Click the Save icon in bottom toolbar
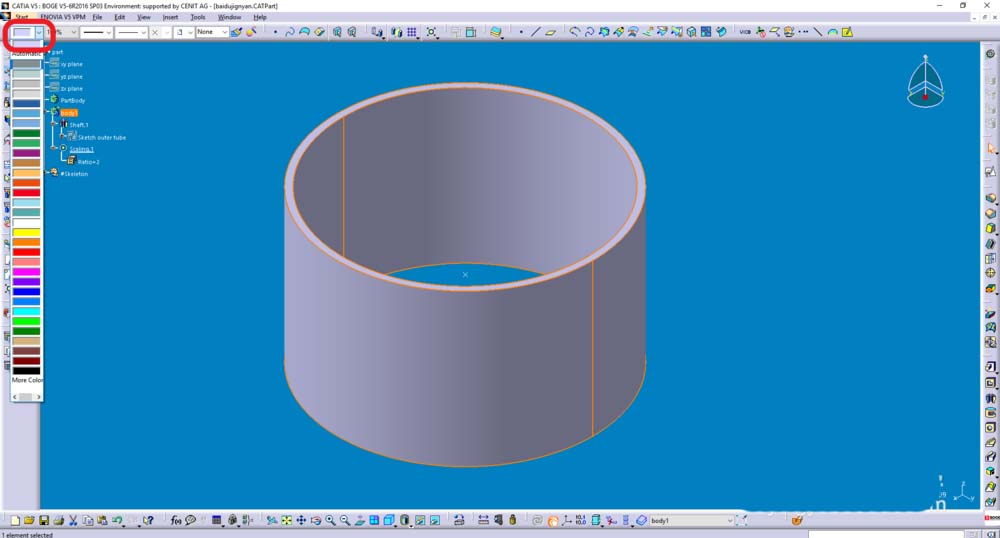Viewport: 1000px width, 538px height. (44, 521)
